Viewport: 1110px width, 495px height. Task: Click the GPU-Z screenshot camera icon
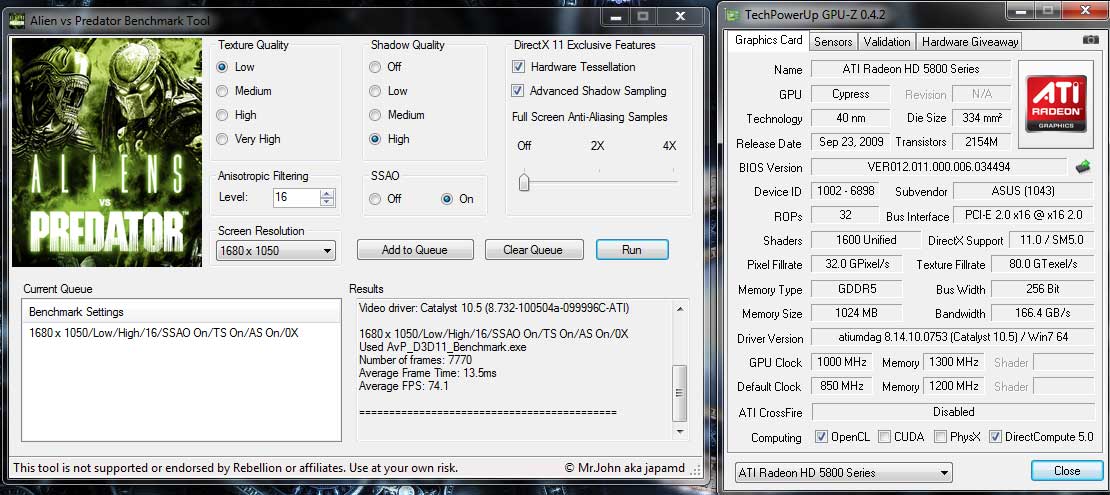pyautogui.click(x=1090, y=40)
